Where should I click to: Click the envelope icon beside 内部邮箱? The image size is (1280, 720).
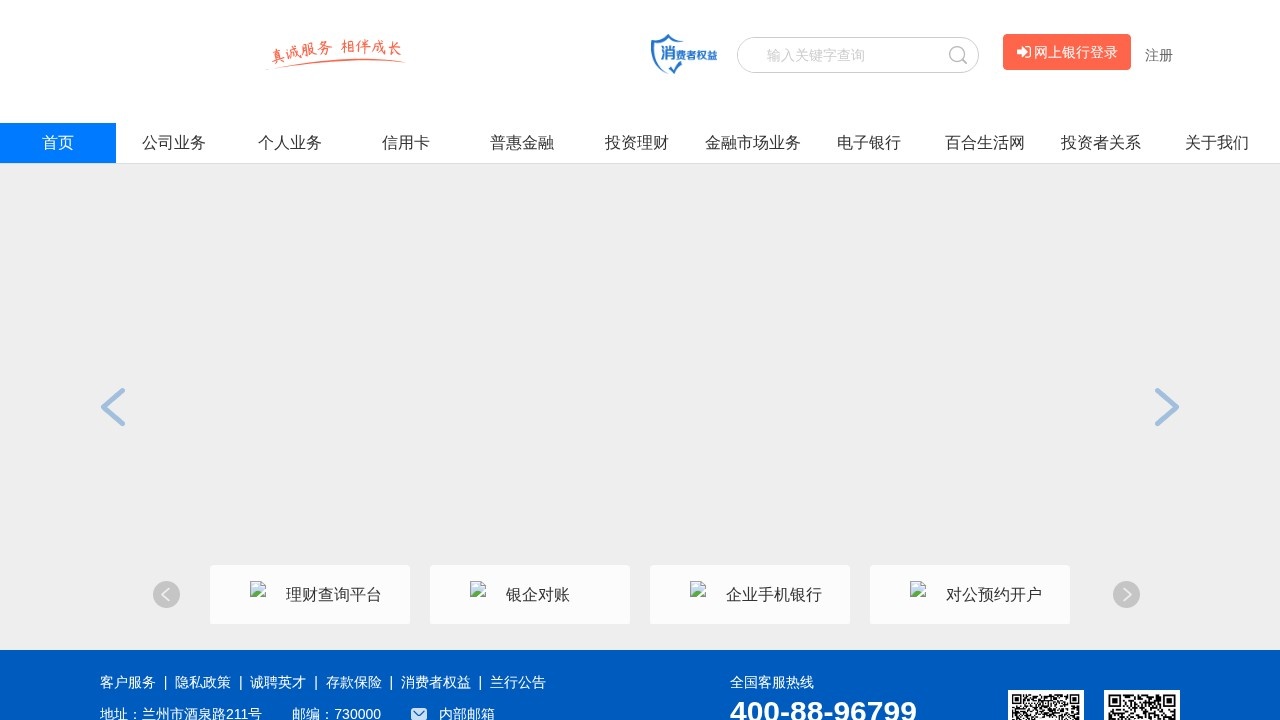click(x=419, y=714)
